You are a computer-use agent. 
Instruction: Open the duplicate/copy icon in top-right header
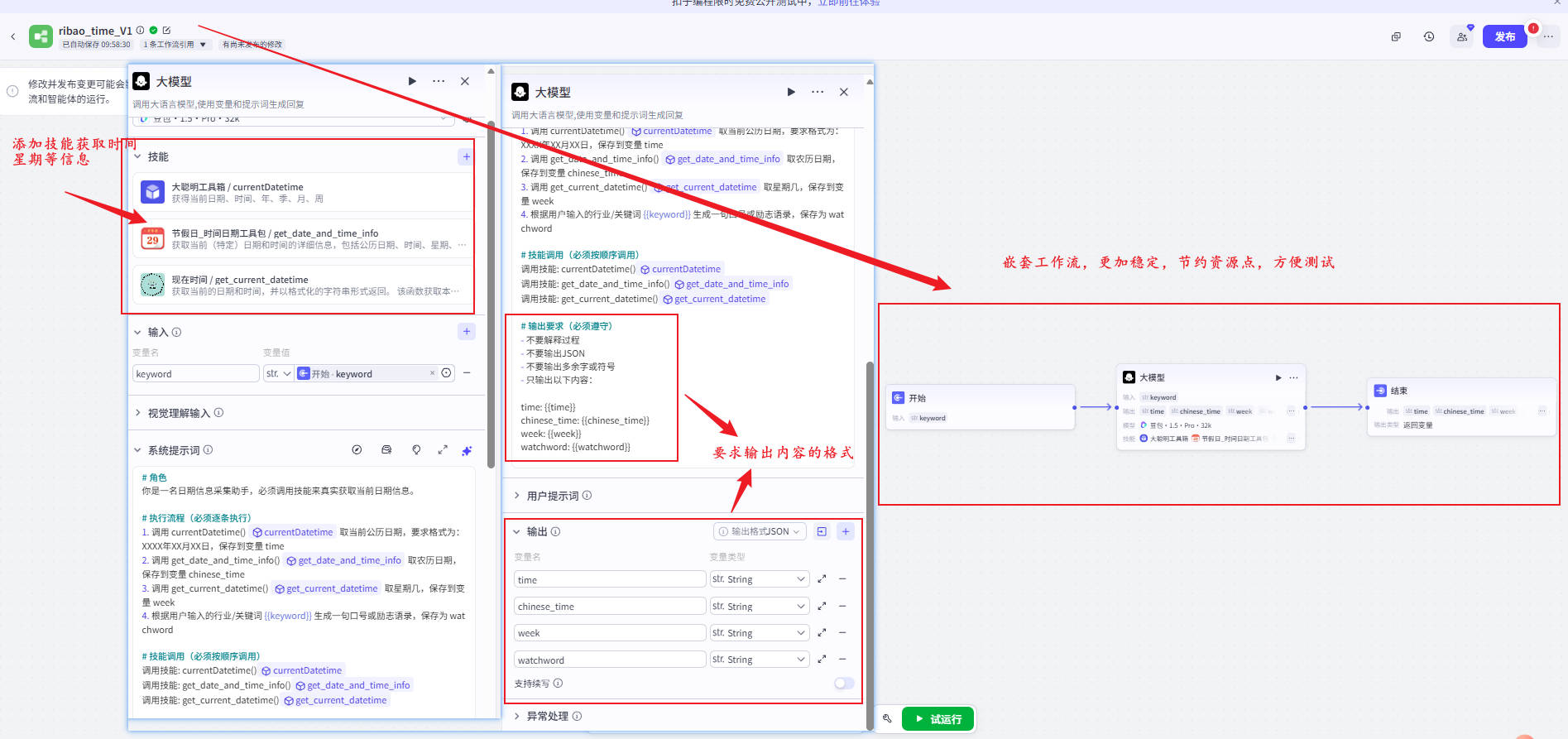[1396, 36]
